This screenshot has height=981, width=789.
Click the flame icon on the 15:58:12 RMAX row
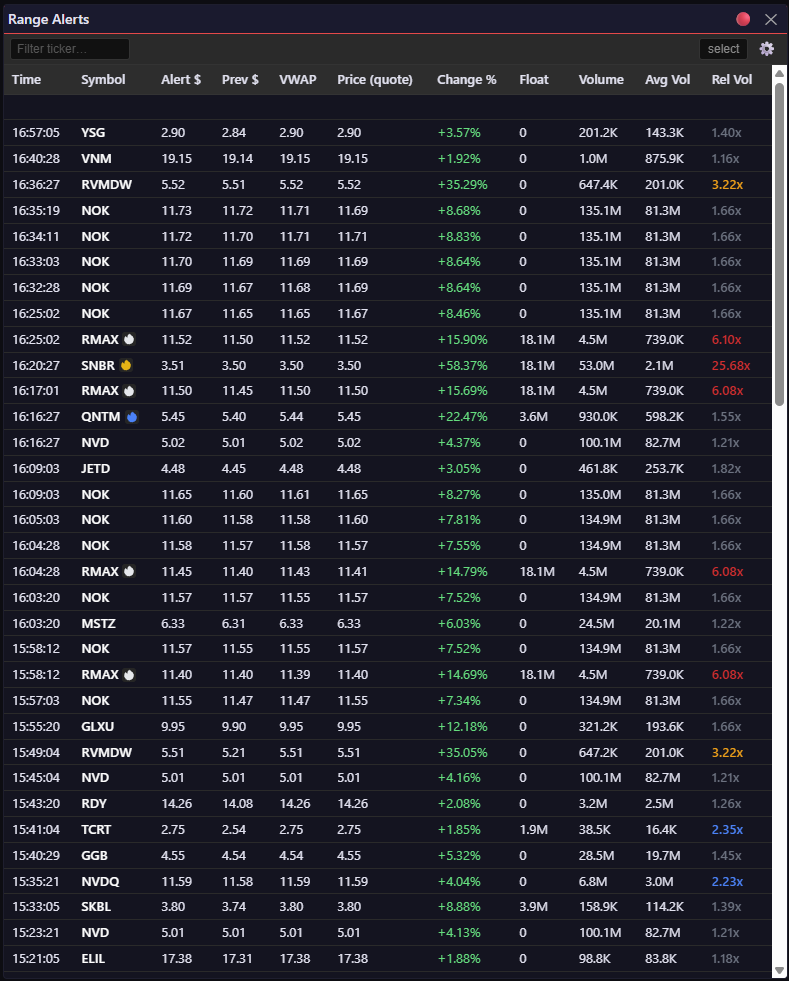coord(128,675)
